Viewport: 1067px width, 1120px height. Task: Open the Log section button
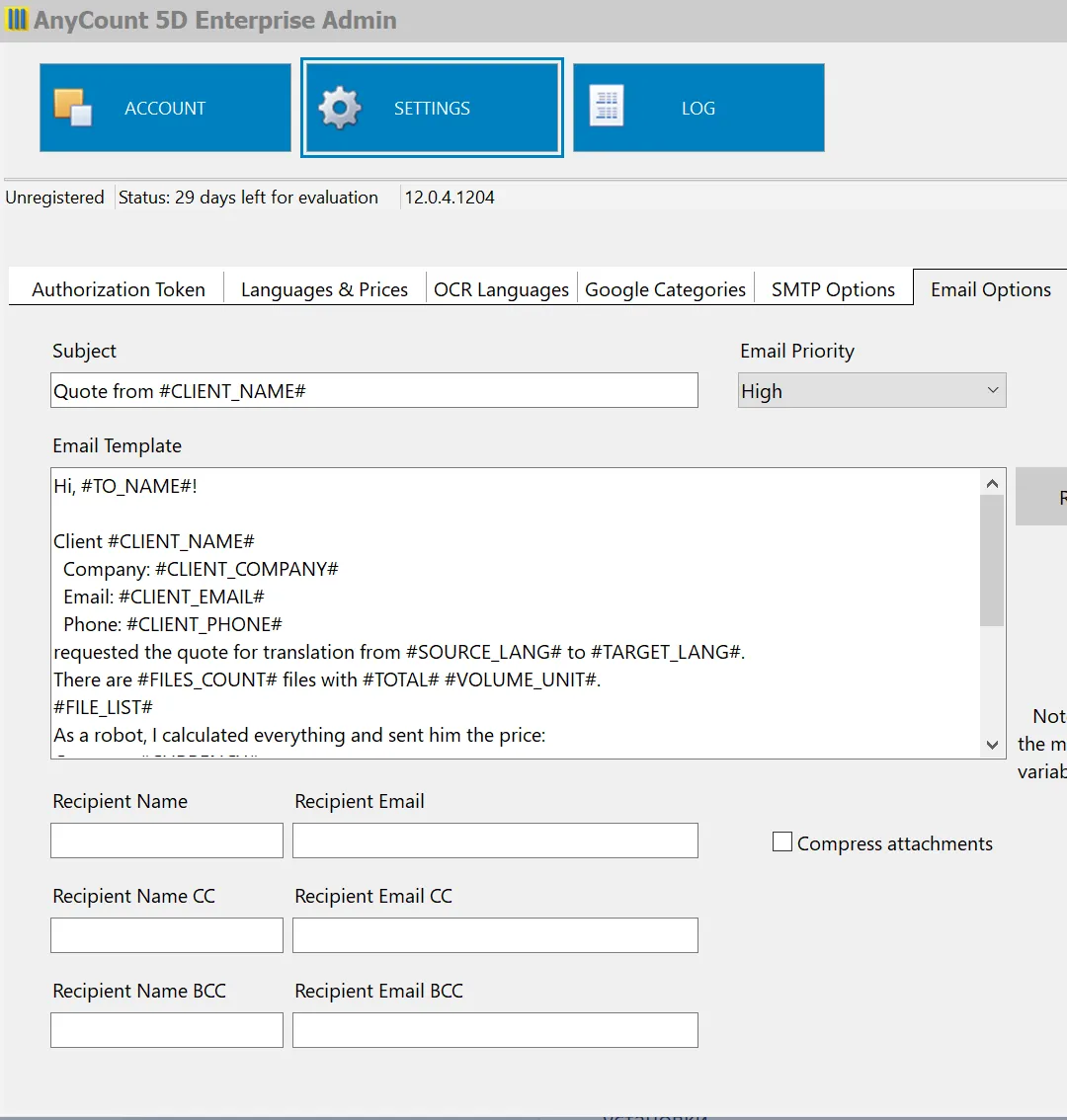click(x=698, y=108)
